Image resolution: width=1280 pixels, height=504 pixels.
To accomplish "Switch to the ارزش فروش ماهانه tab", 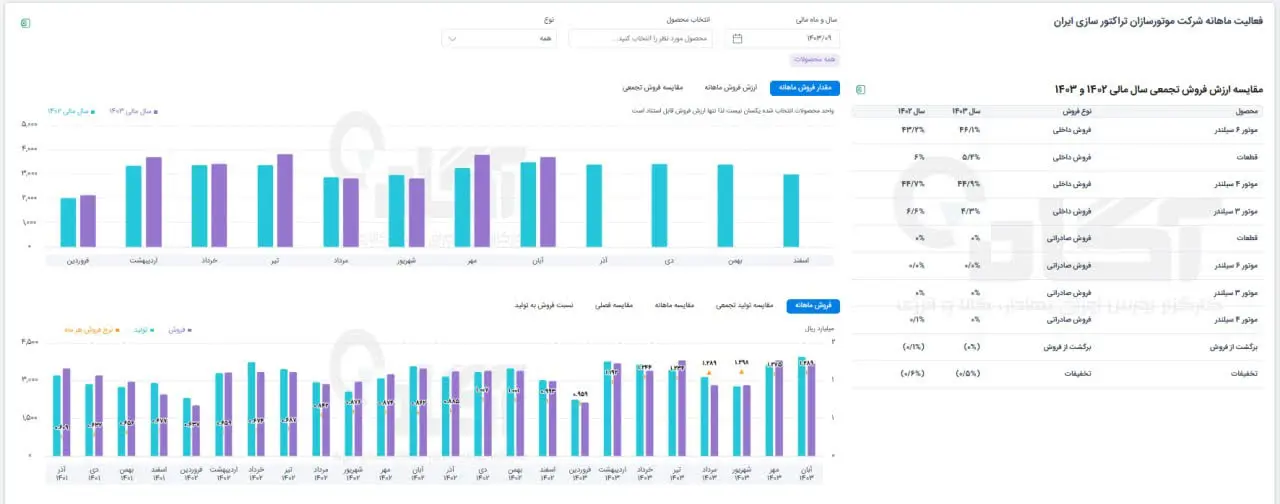I will [x=729, y=88].
